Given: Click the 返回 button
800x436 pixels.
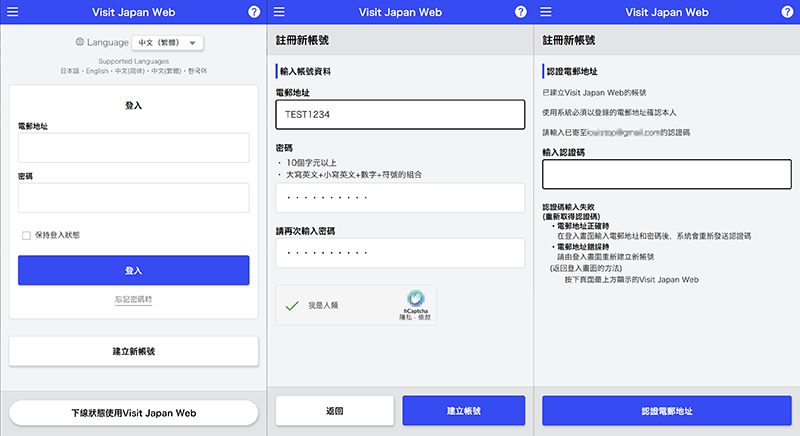Looking at the screenshot, I should (x=335, y=411).
